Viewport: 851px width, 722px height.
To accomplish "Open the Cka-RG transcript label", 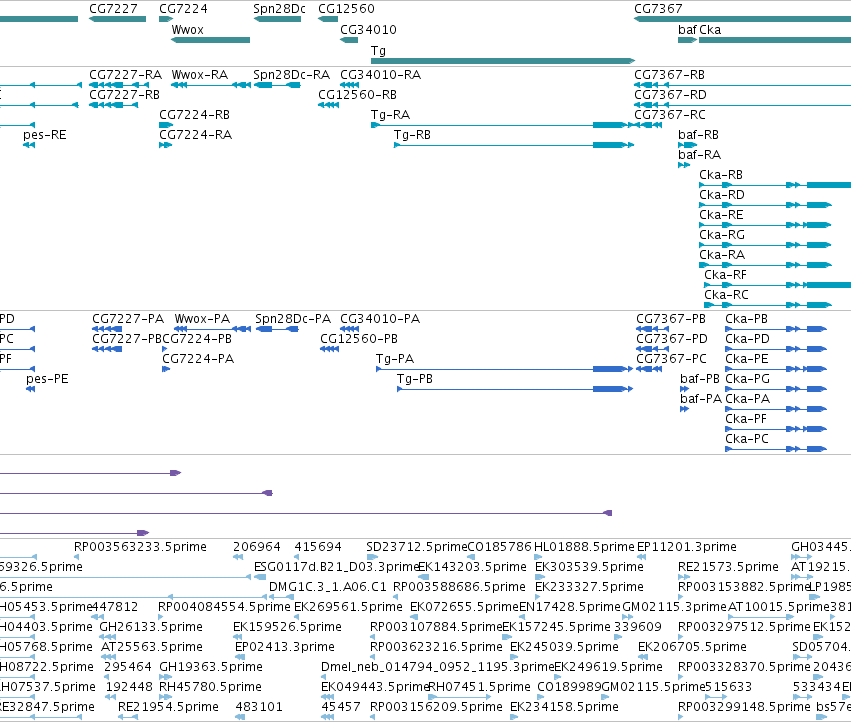I will pos(722,235).
